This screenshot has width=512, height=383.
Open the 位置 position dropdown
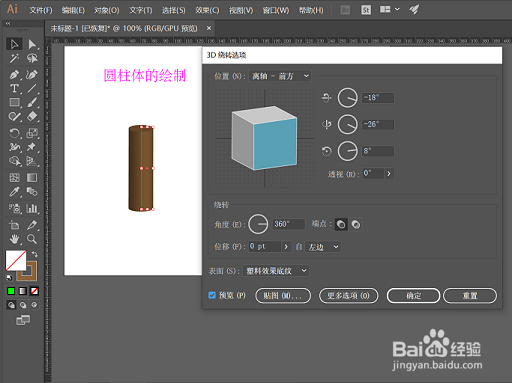coord(280,76)
